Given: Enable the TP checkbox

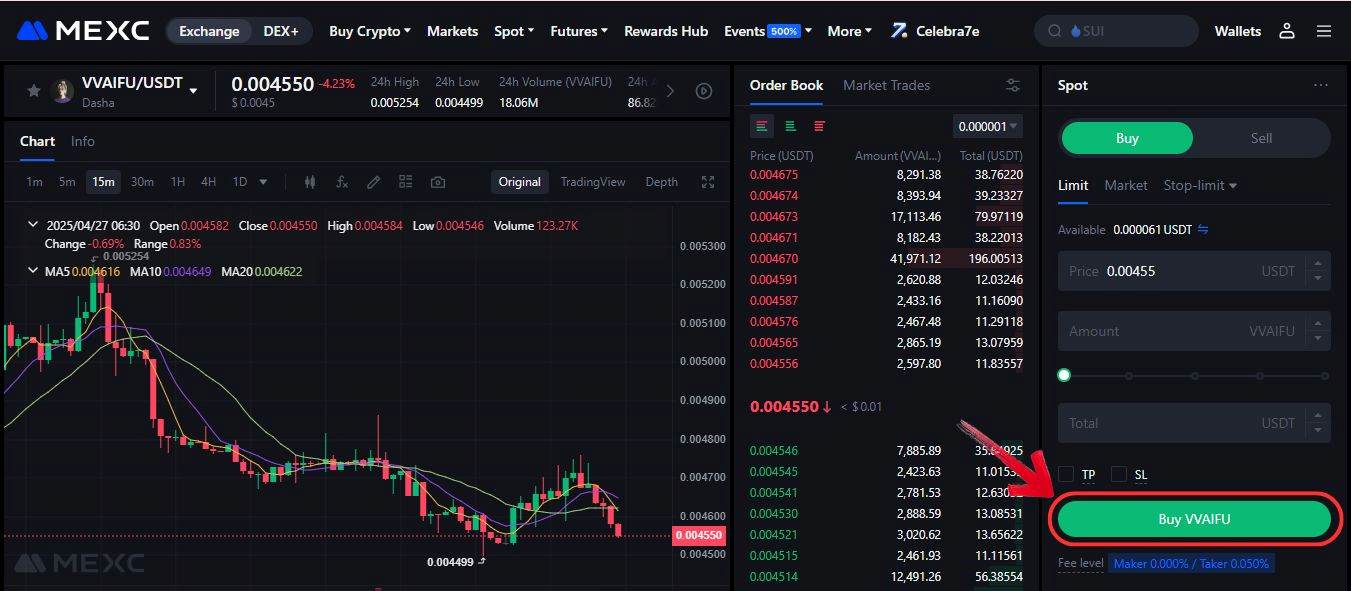Looking at the screenshot, I should pos(1066,474).
